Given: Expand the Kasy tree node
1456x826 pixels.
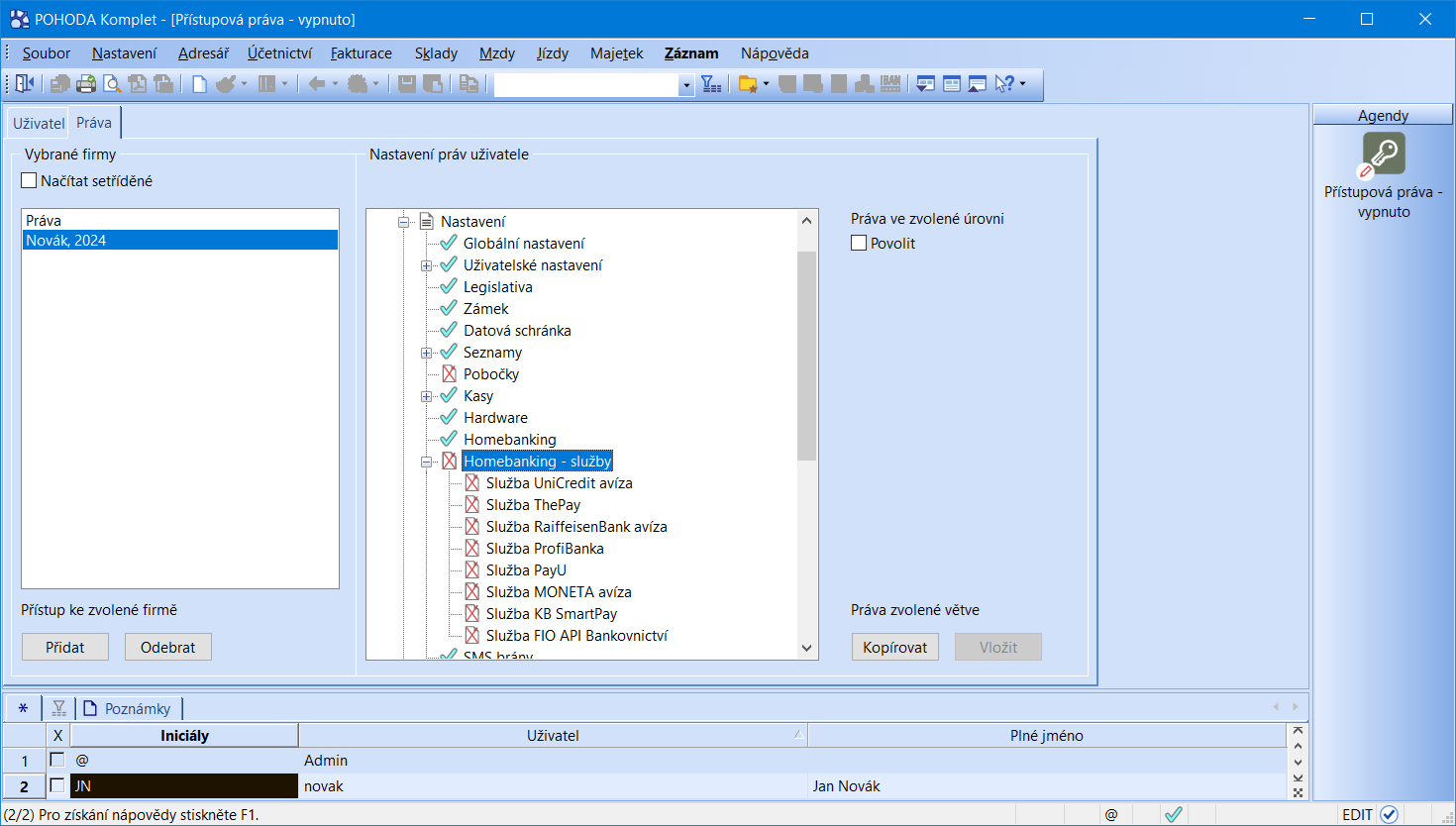Looking at the screenshot, I should point(427,396).
